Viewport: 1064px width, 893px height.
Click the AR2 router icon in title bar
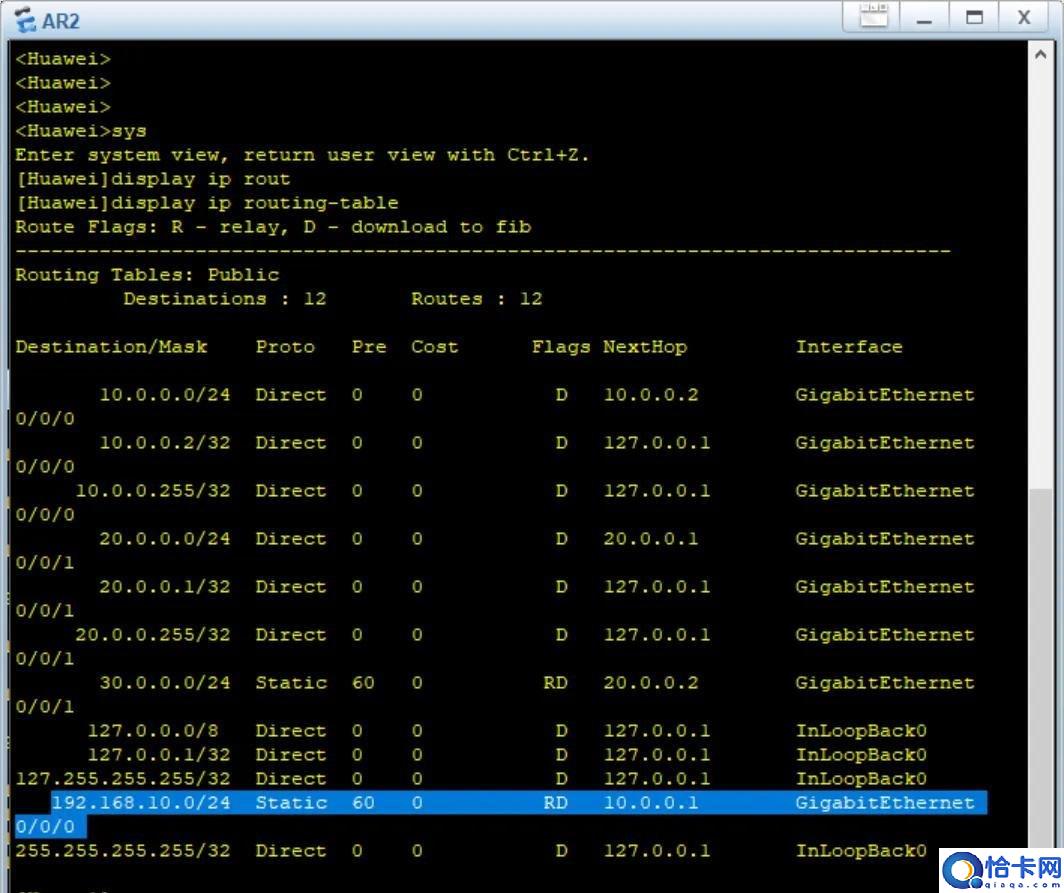click(24, 19)
